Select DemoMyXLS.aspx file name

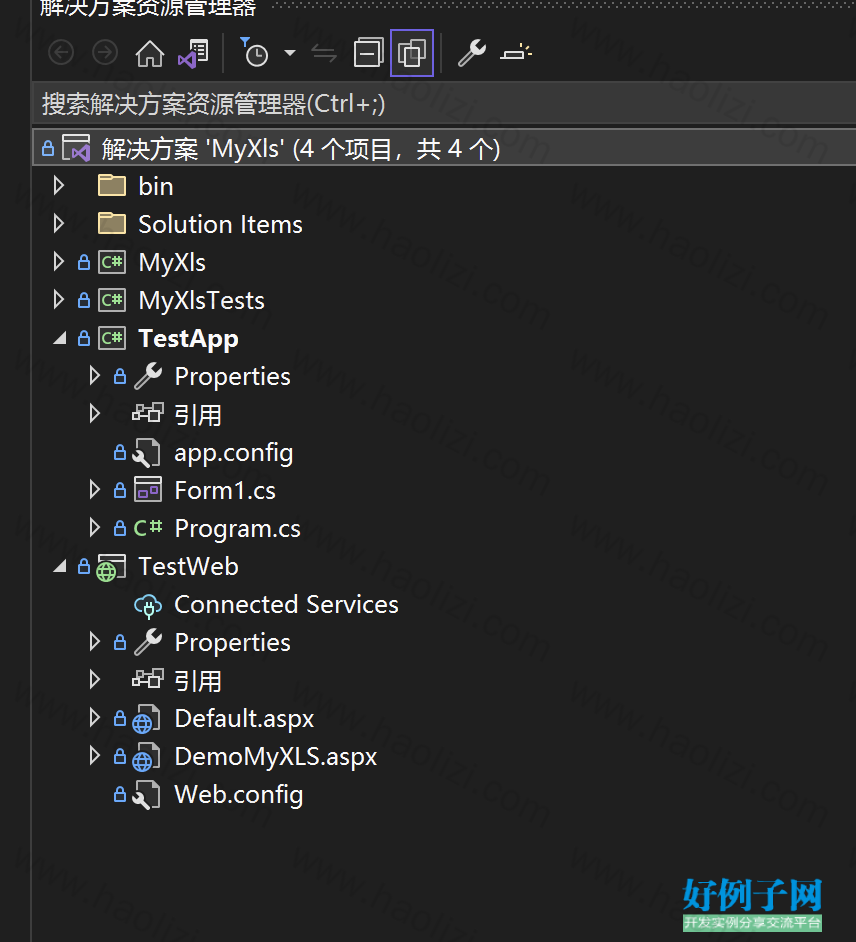pos(276,757)
